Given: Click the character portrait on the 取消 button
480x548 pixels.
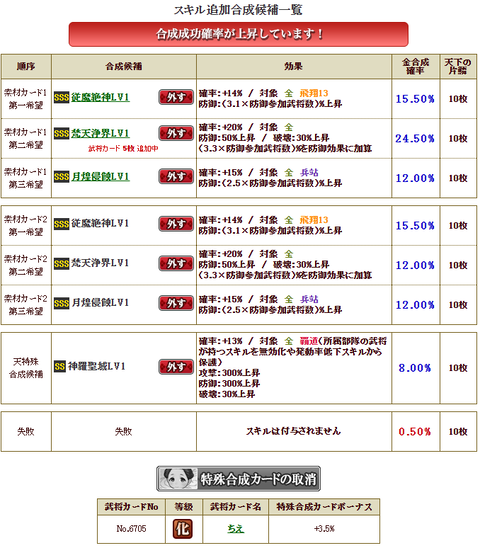Looking at the screenshot, I should click(x=178, y=478).
